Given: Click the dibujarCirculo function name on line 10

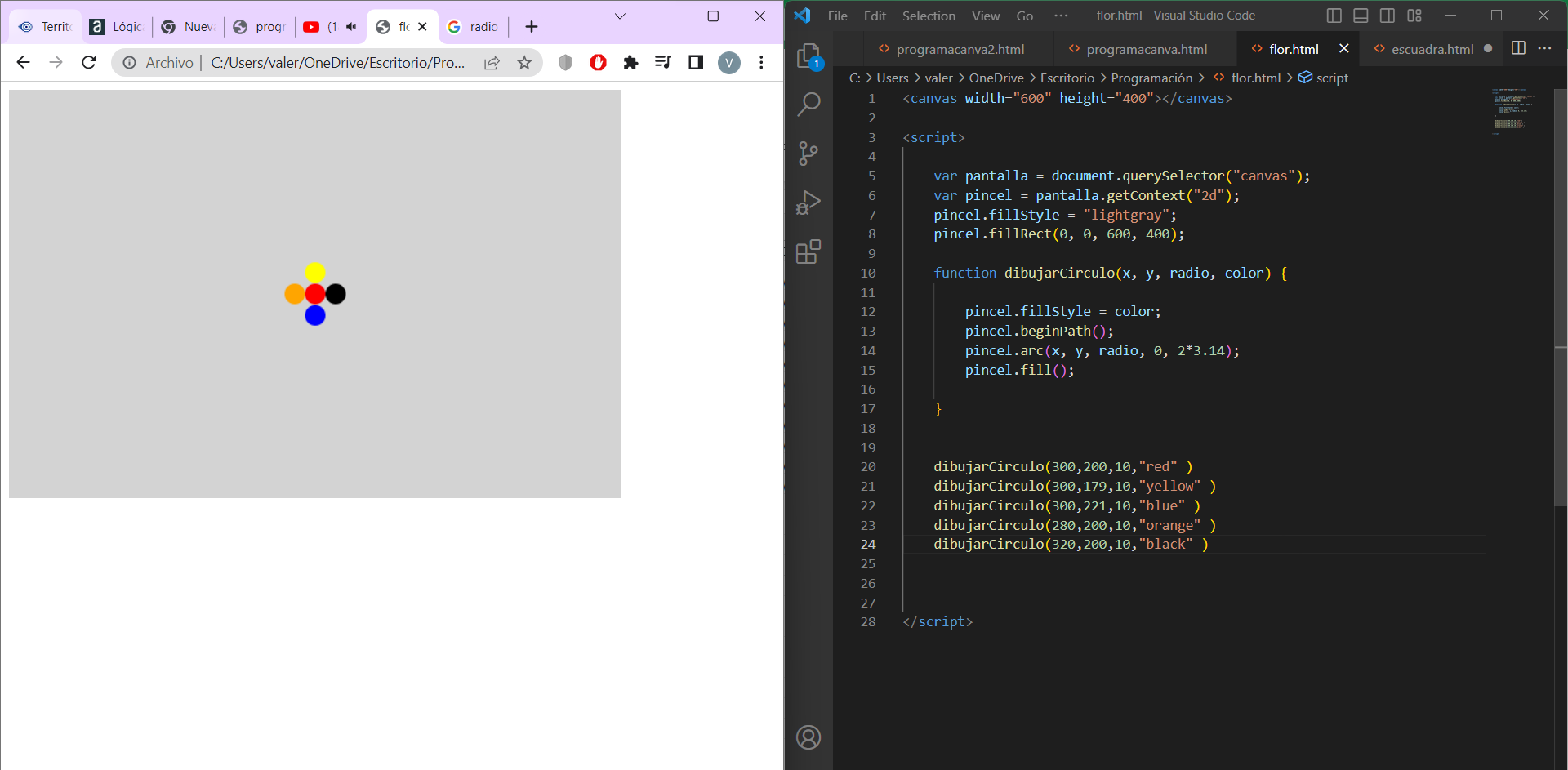Looking at the screenshot, I should click(x=1059, y=273).
